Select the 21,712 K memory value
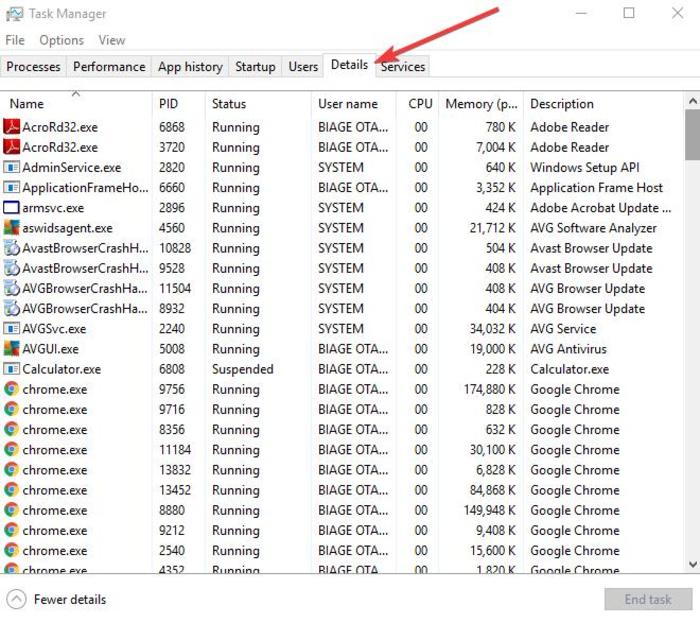Viewport: 700px width, 623px height. point(492,228)
